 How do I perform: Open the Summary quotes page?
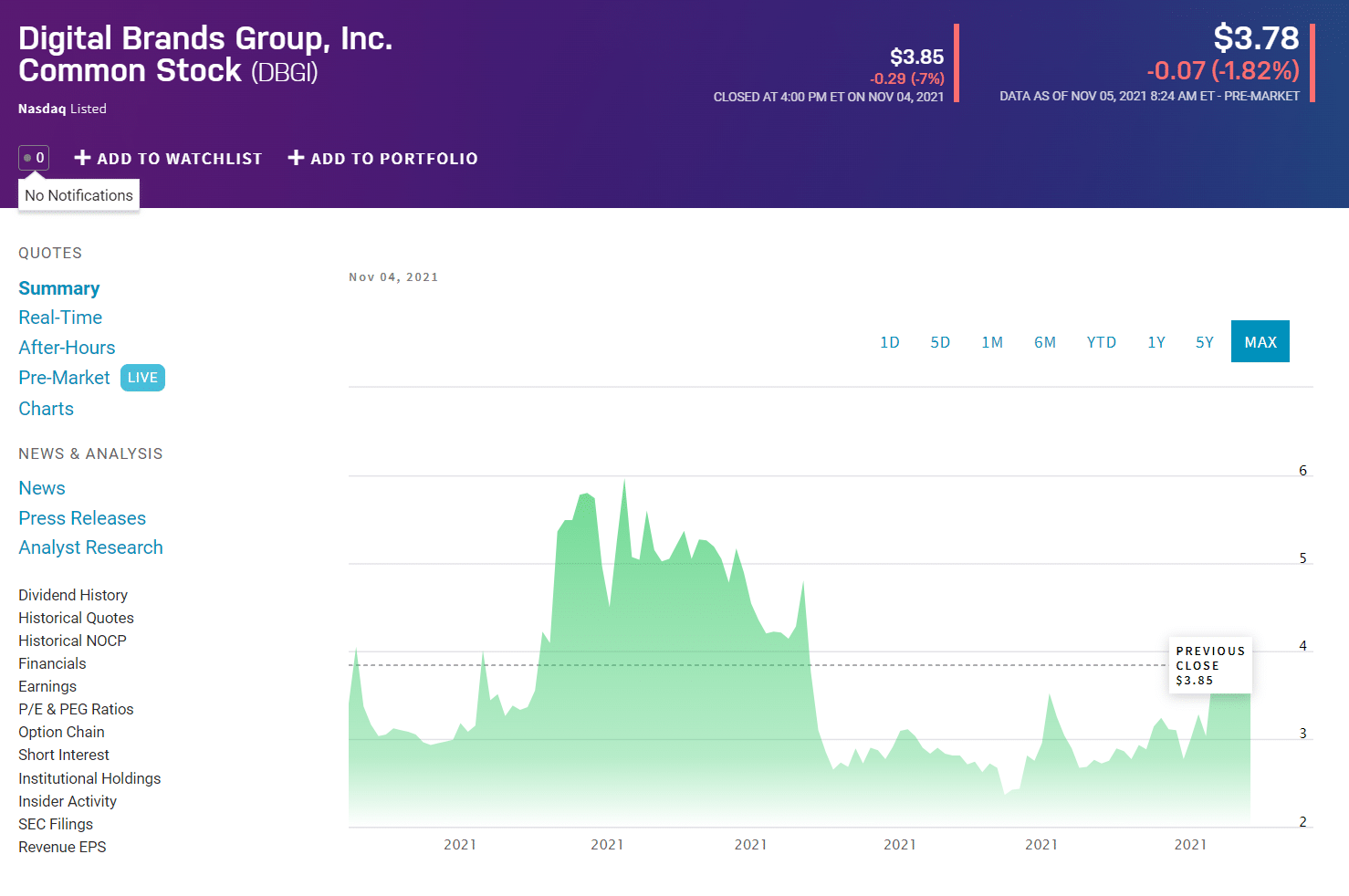[x=59, y=288]
